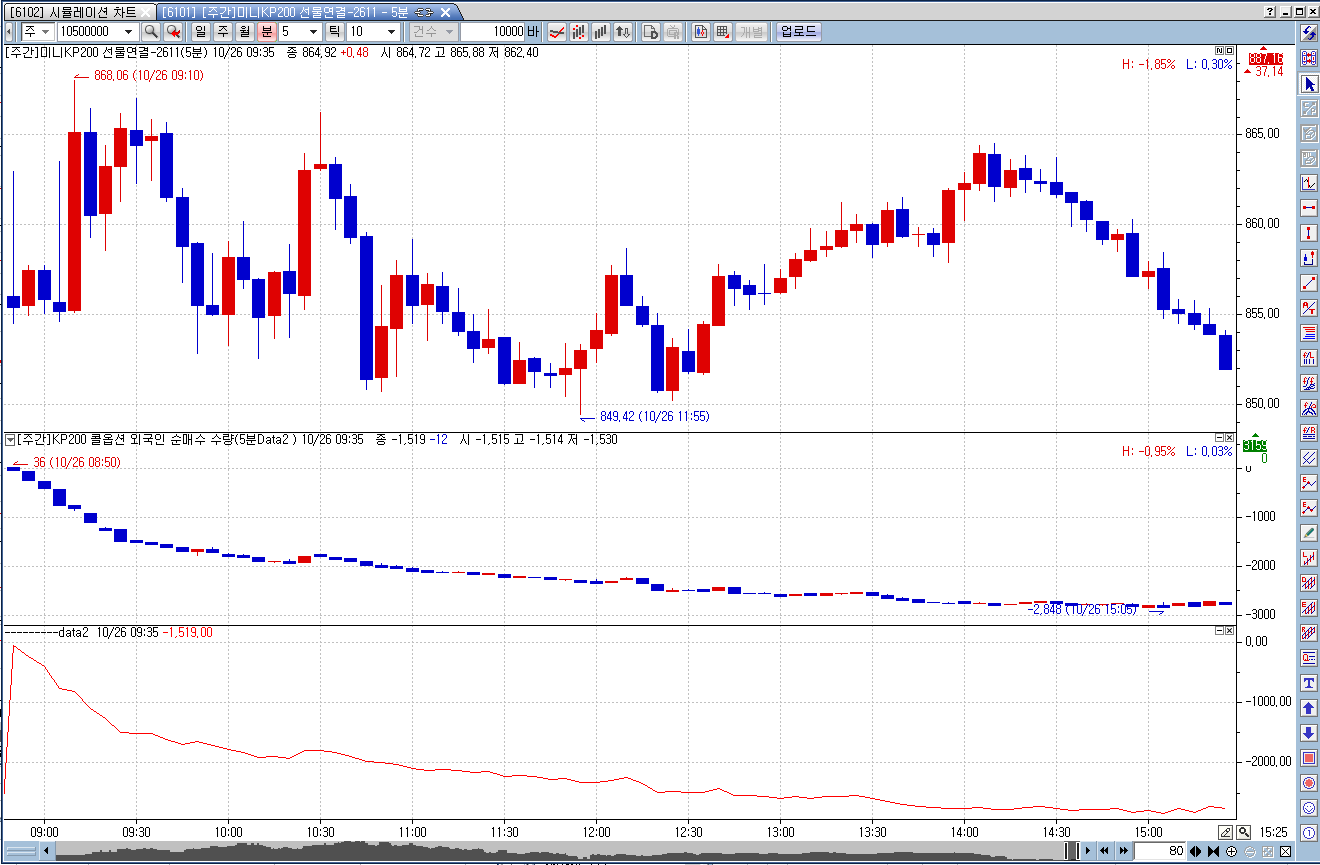This screenshot has height=865, width=1320.
Task: Click the 10000 bar count input field
Action: pyautogui.click(x=492, y=32)
